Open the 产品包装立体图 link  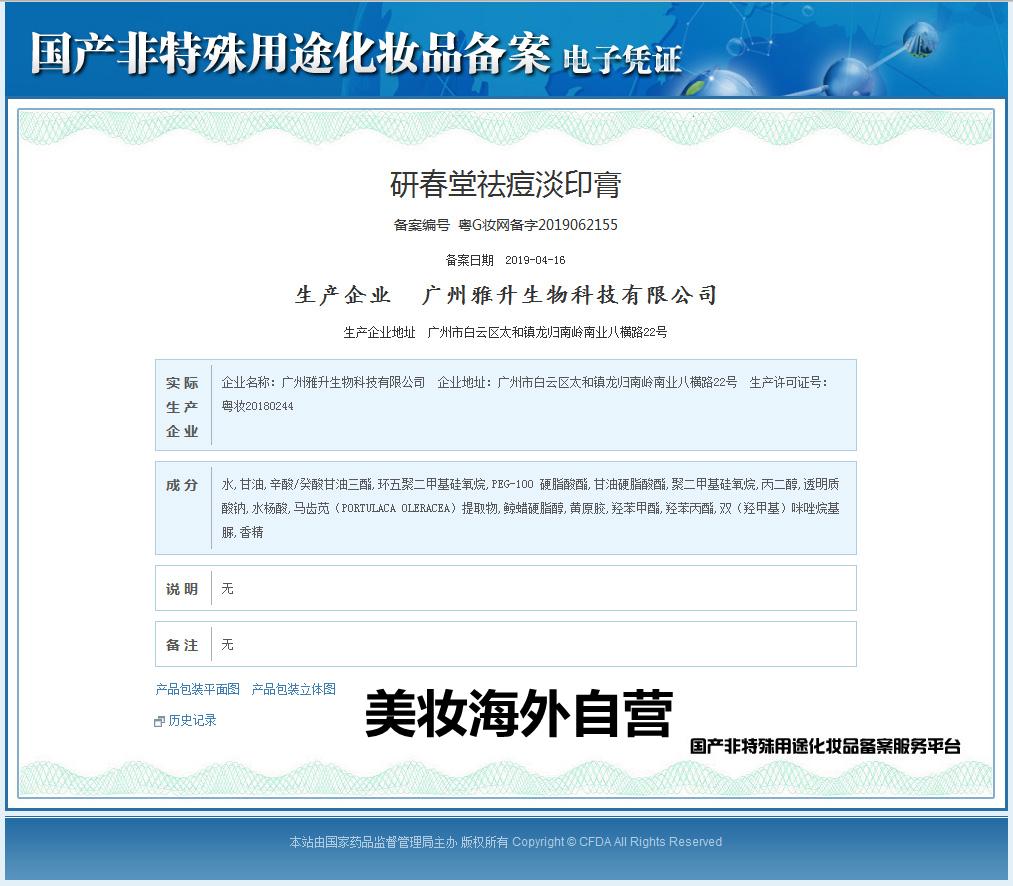[293, 689]
